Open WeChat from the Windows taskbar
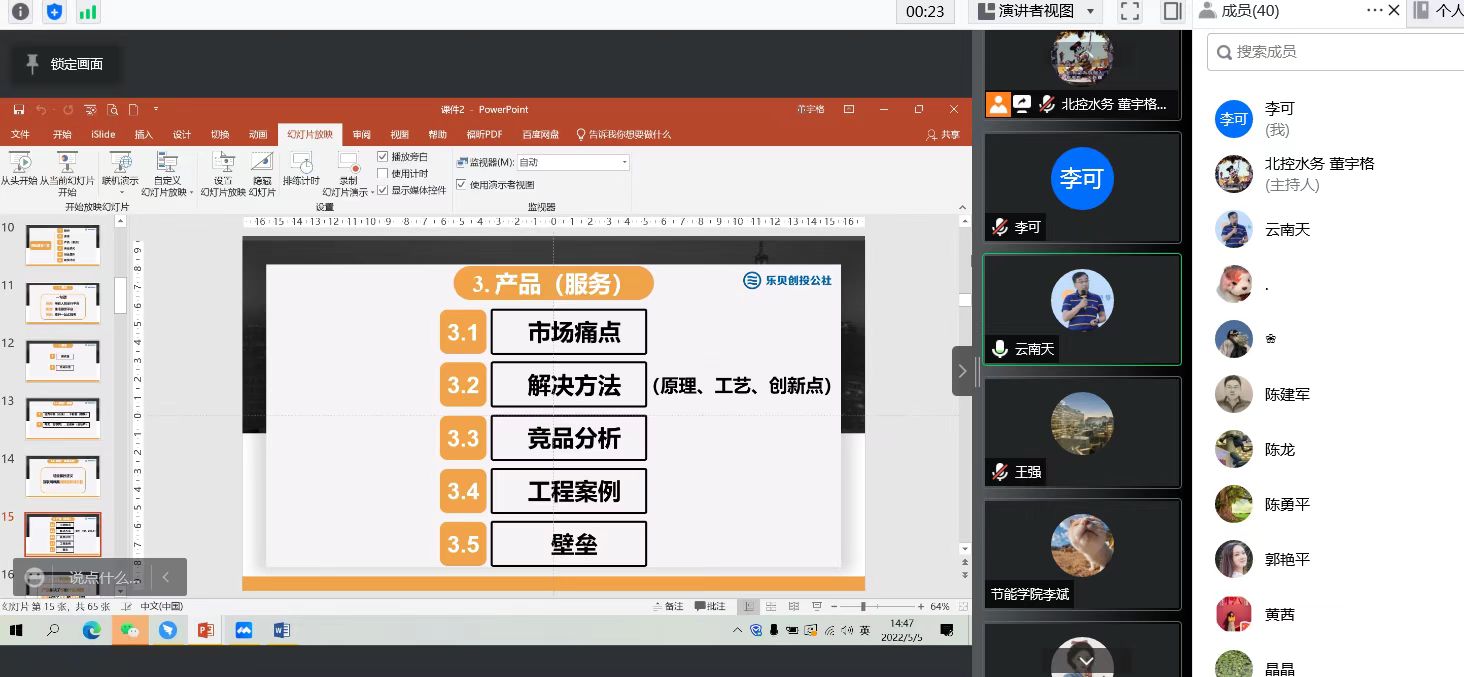The width and height of the screenshot is (1464, 677). click(x=130, y=630)
